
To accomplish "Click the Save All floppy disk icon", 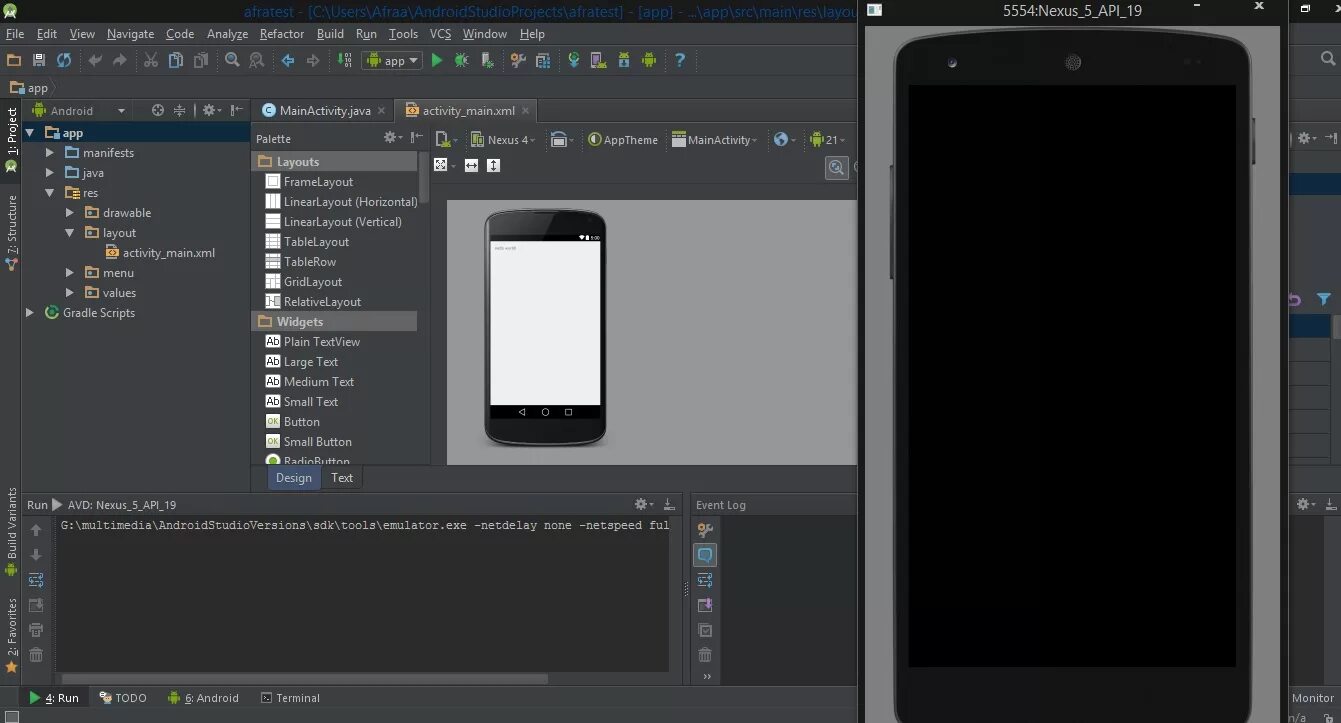I will pos(39,61).
